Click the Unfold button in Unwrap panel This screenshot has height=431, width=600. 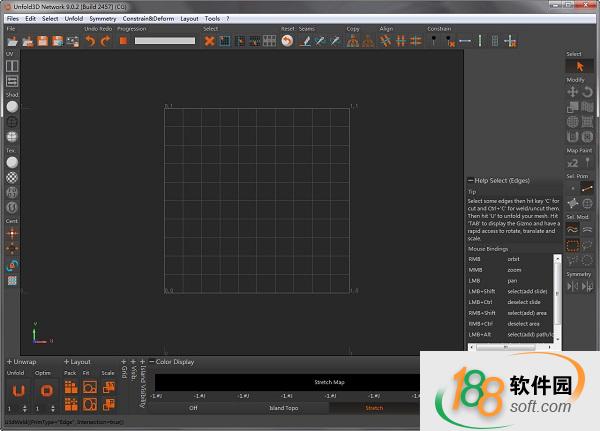click(17, 388)
